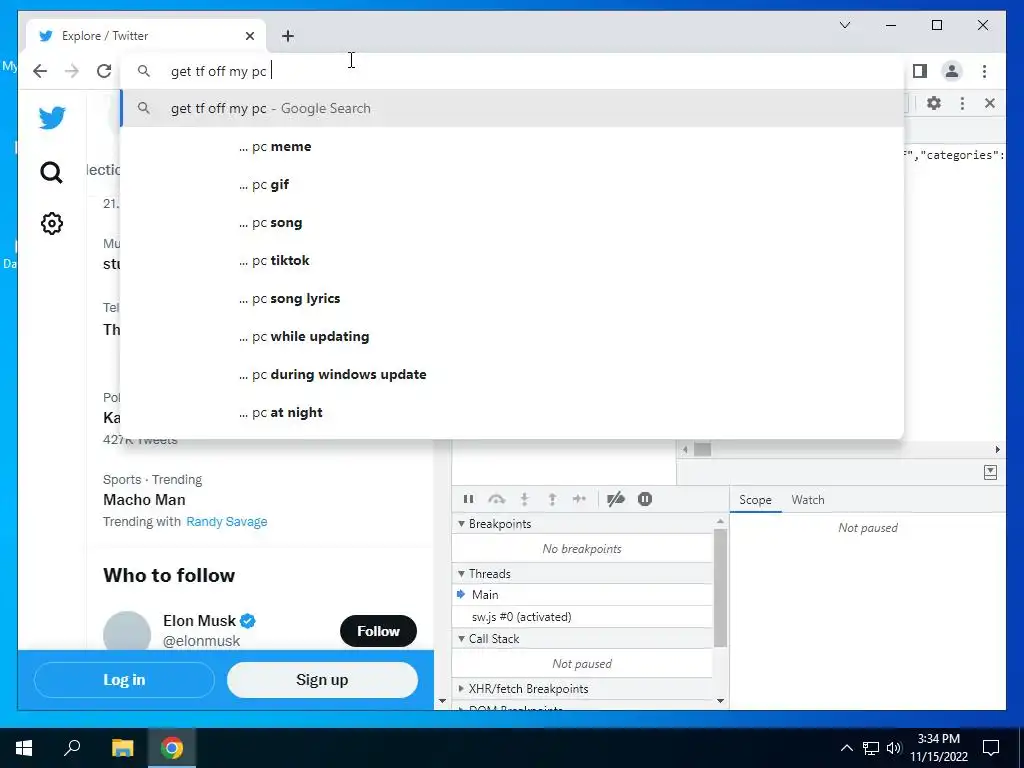This screenshot has width=1024, height=768.
Task: Toggle Deactivate breakpoints icon
Action: pos(615,500)
